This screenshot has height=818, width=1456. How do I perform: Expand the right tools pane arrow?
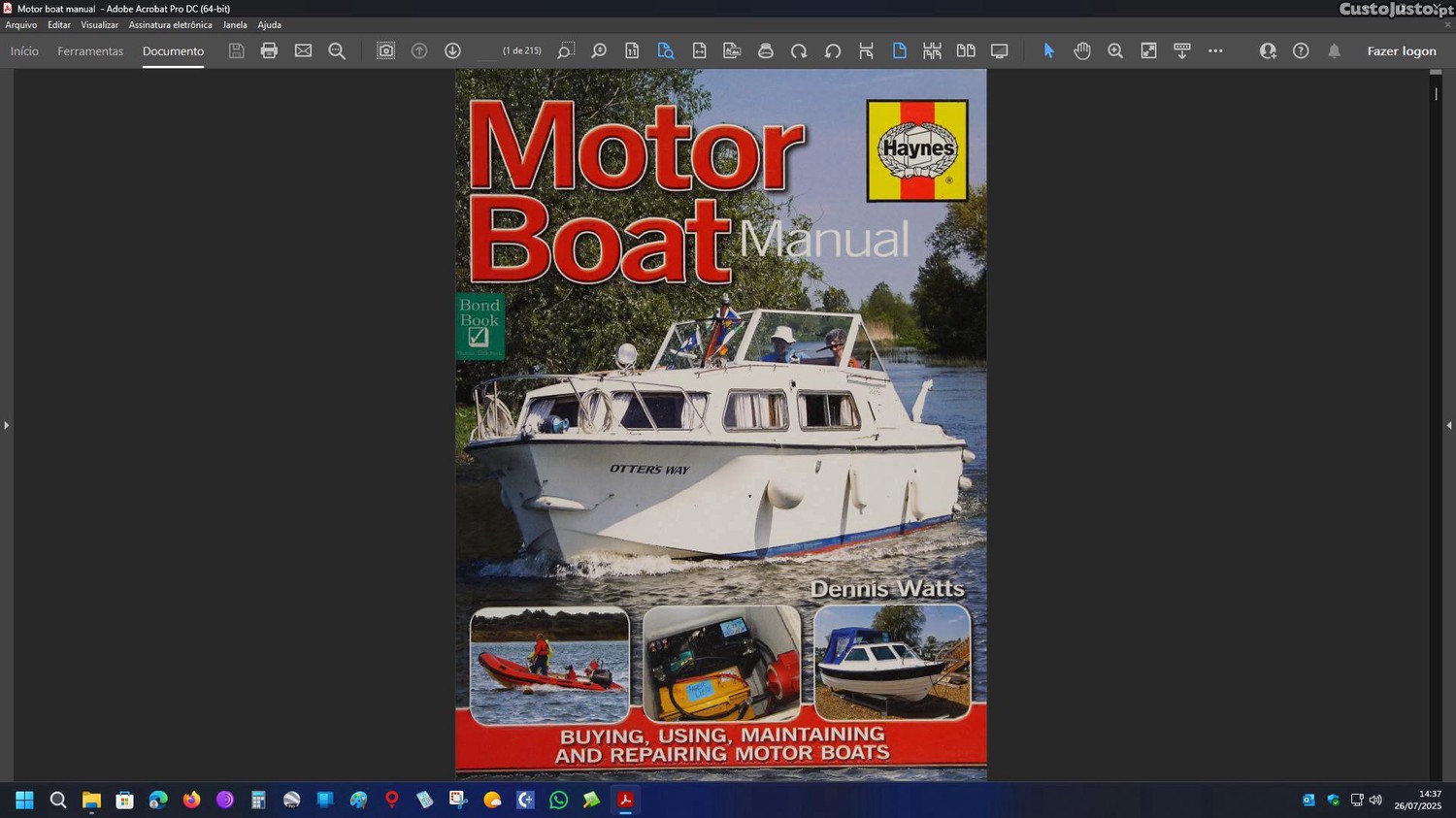click(x=1448, y=425)
